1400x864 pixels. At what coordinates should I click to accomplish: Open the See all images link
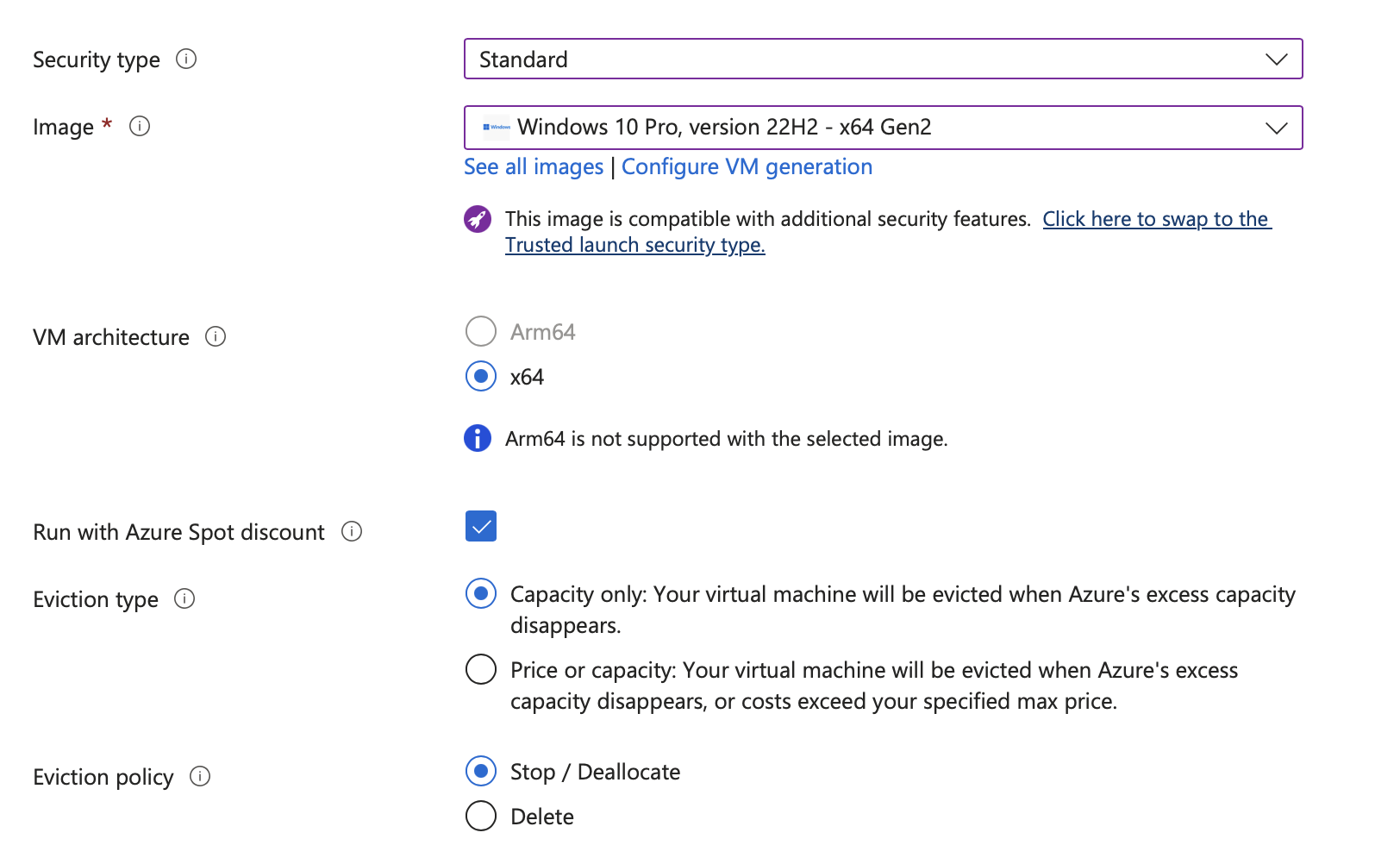click(x=534, y=166)
